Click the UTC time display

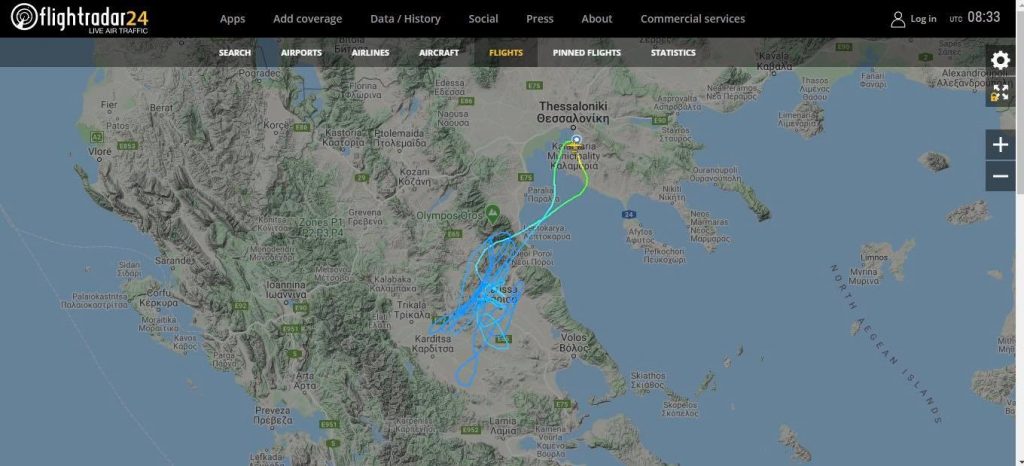click(x=975, y=18)
